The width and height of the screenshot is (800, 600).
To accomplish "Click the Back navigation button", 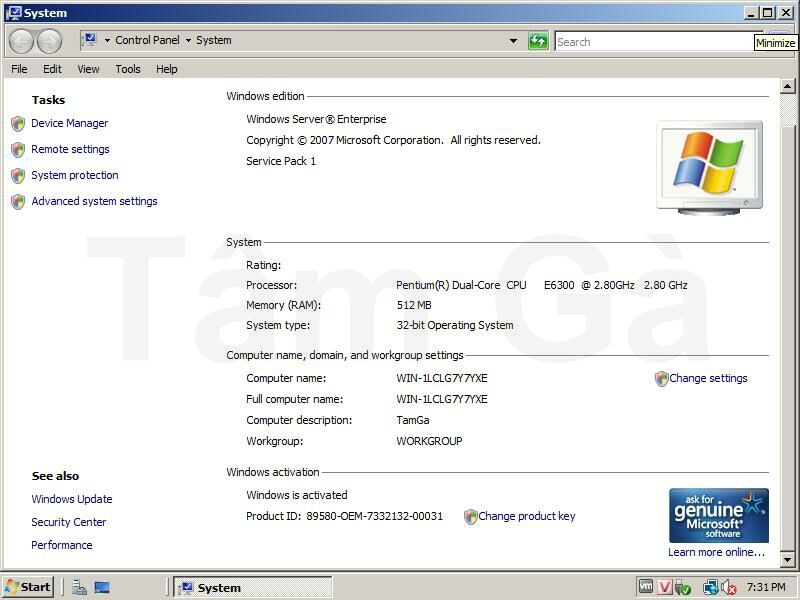I will coord(21,41).
